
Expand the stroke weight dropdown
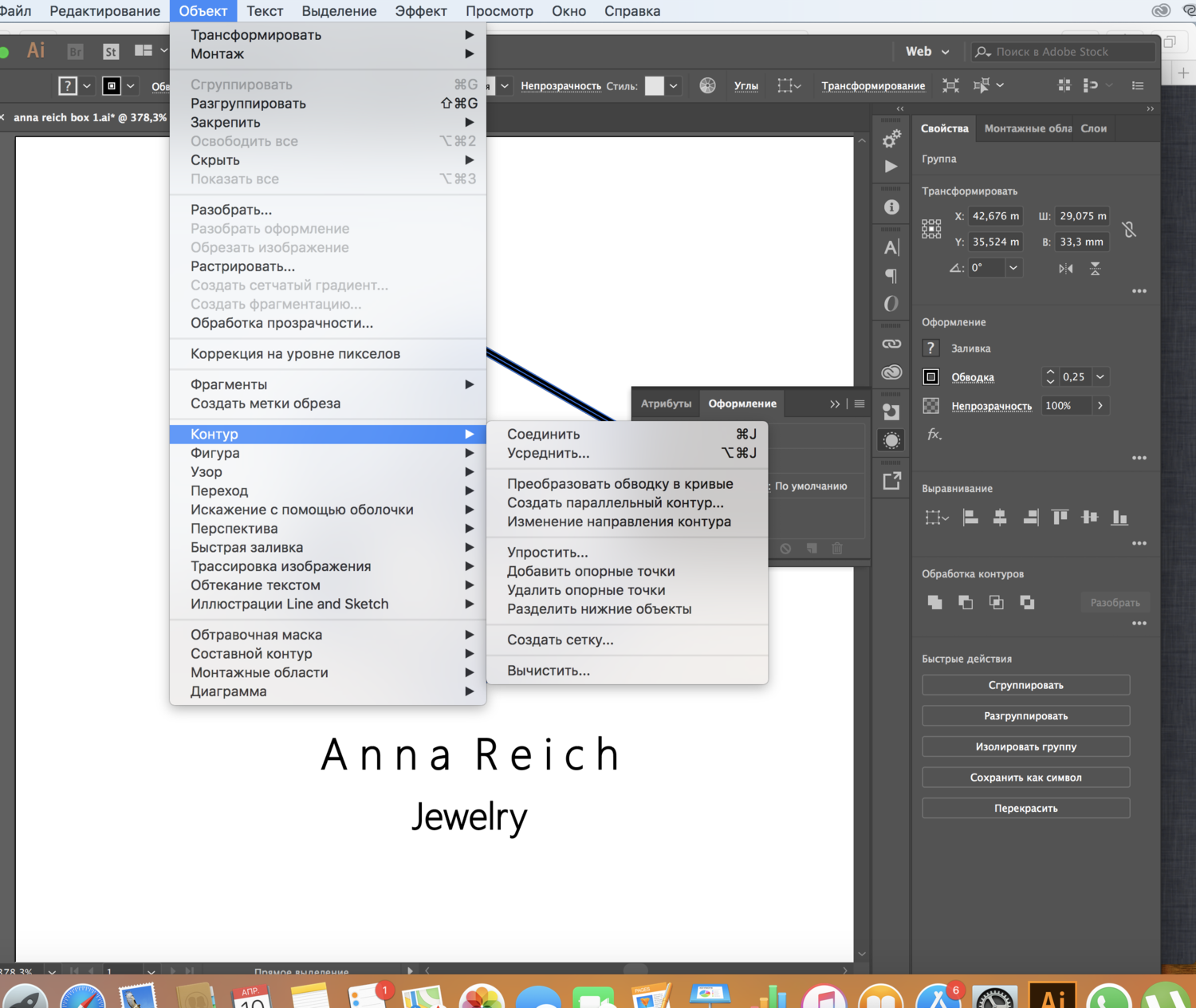[x=1100, y=376]
